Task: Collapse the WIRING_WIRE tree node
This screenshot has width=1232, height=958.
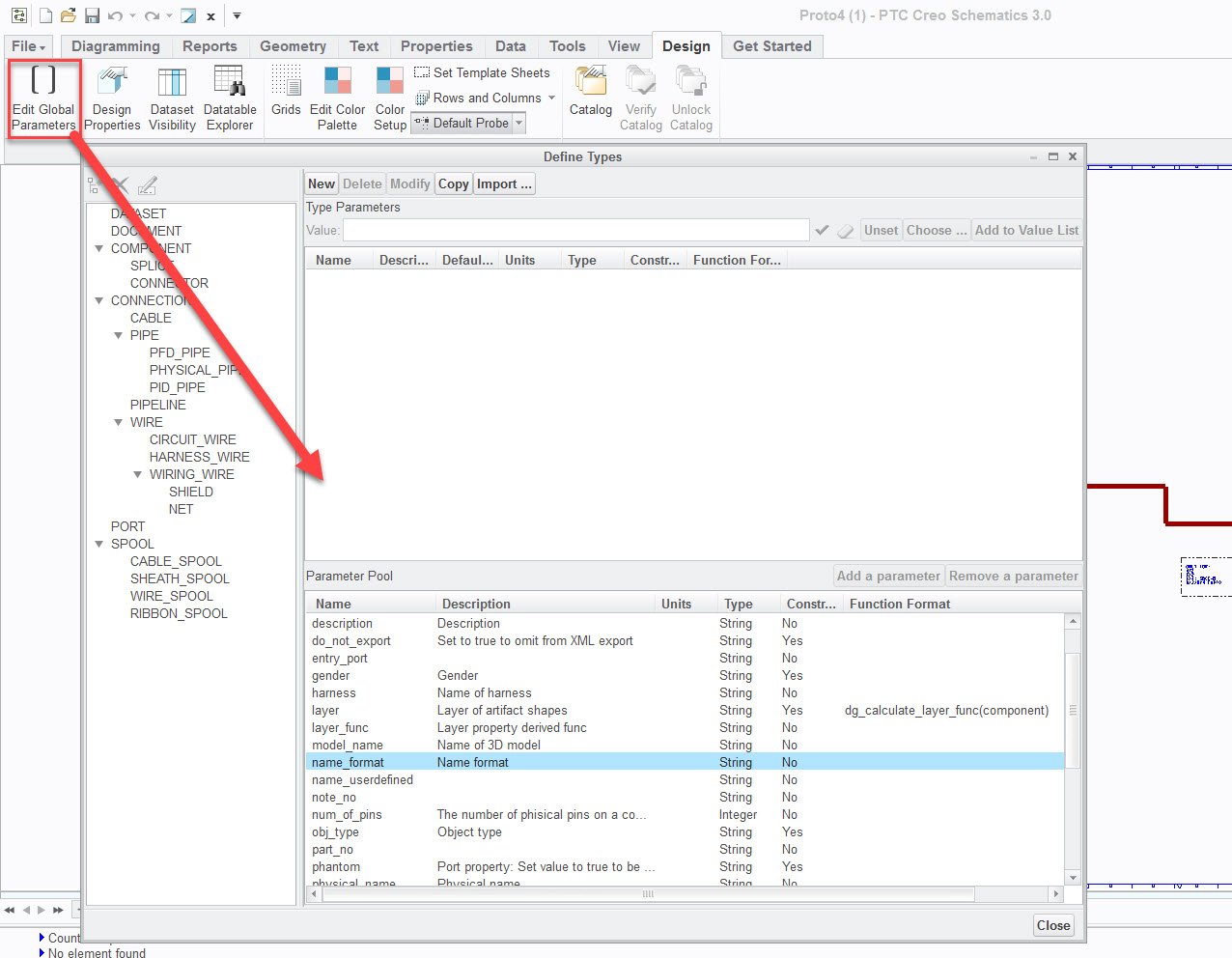Action: click(138, 474)
